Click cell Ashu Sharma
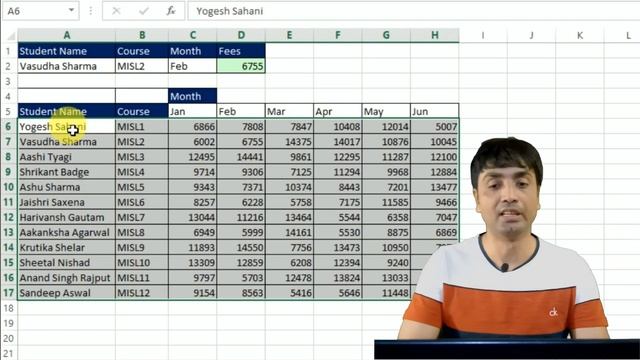This screenshot has width=640, height=360. tap(67, 187)
